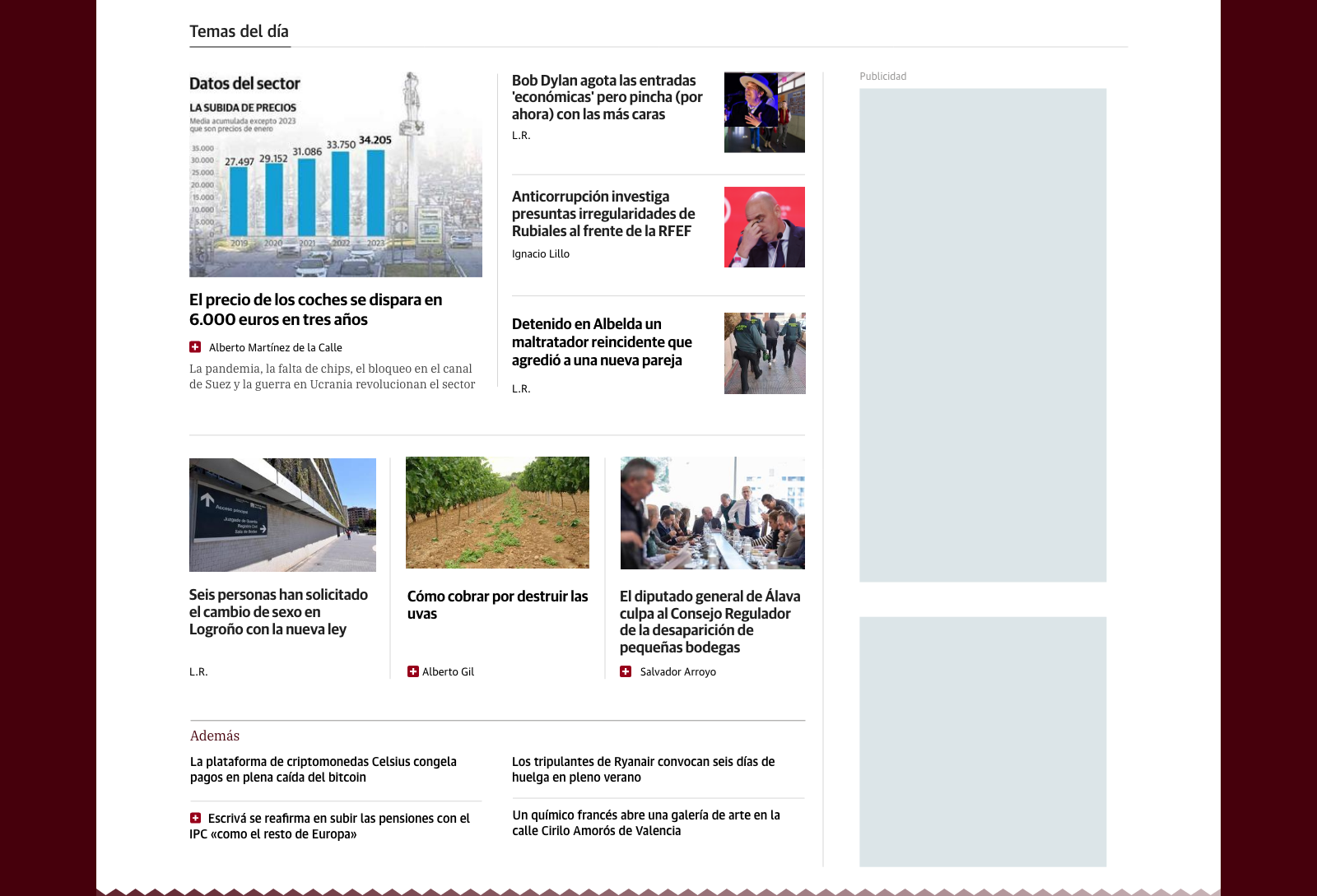1317x896 pixels.
Task: Click the premium badge beside Alberto Gil
Action: tap(413, 671)
